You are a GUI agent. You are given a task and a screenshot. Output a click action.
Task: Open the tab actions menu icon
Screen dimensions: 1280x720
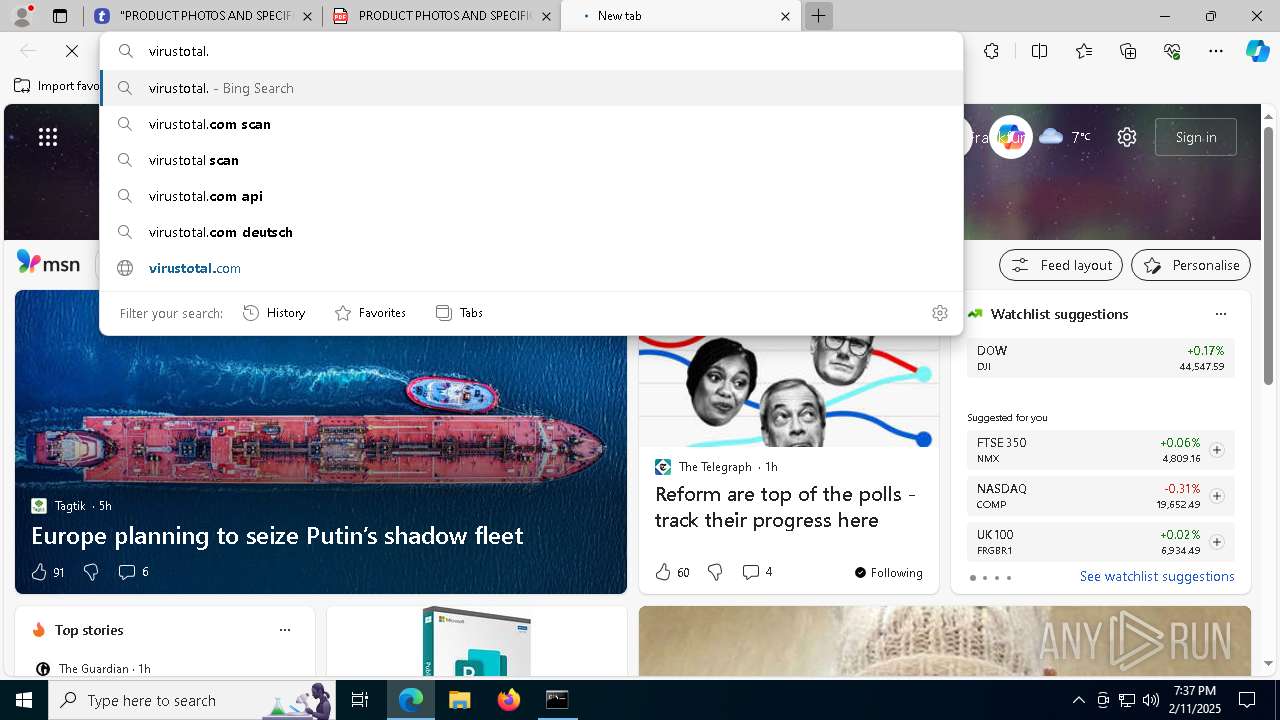pos(60,16)
